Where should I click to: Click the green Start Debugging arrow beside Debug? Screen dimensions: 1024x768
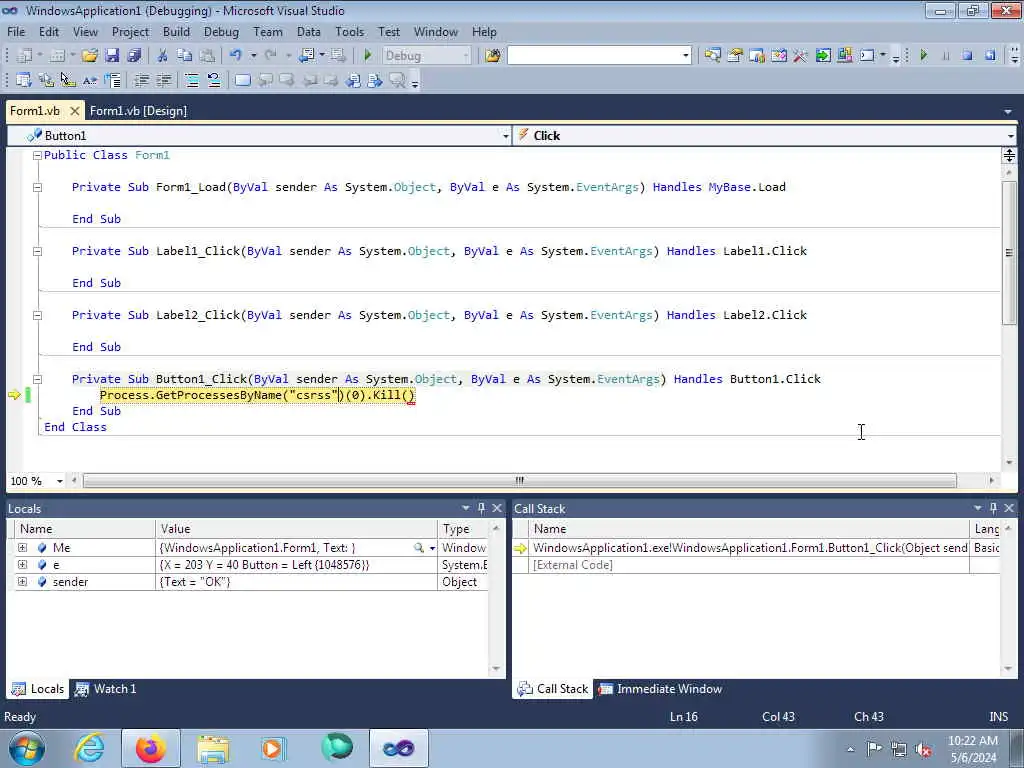pyautogui.click(x=368, y=56)
